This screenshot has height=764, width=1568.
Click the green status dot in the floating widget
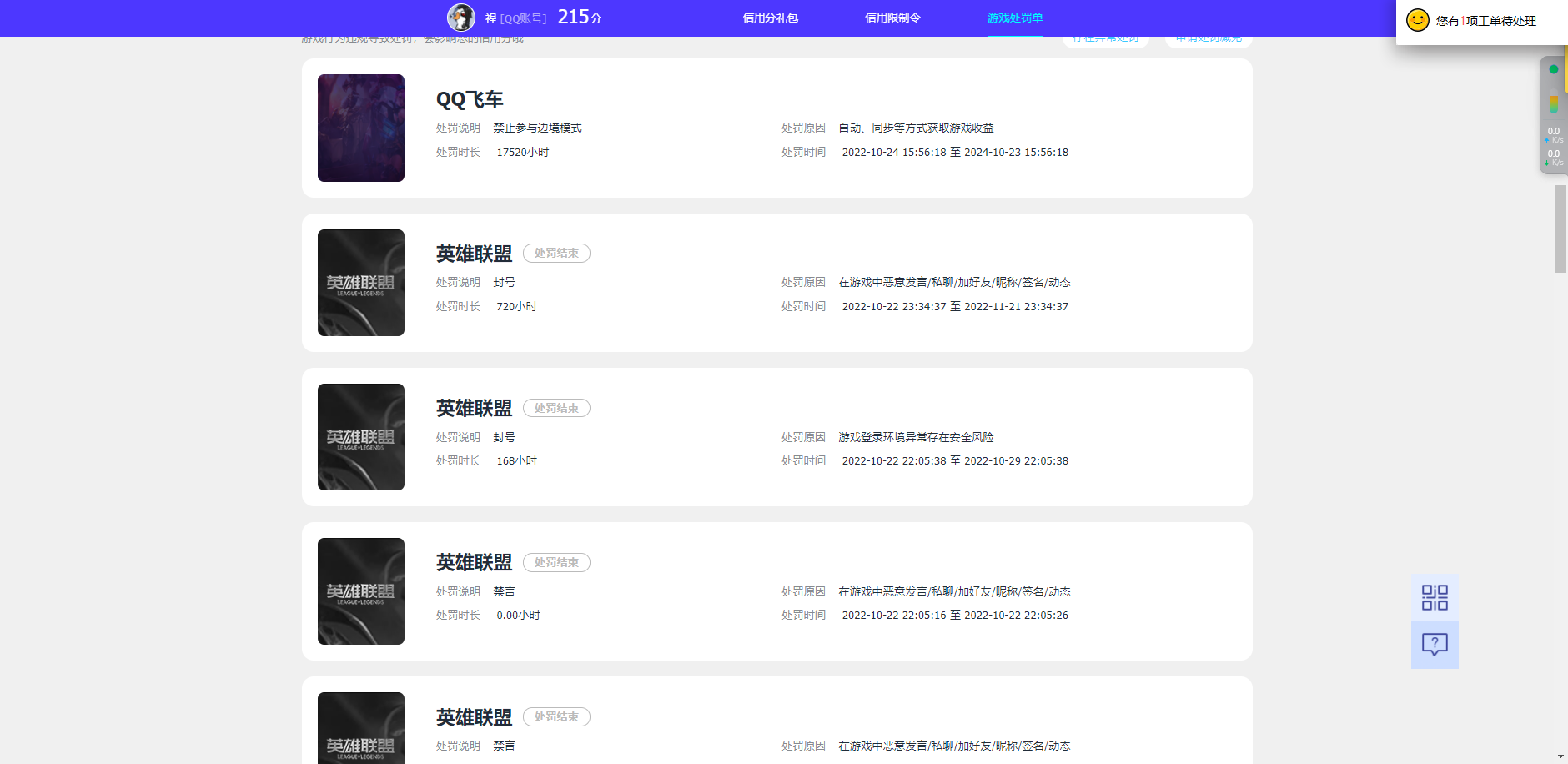[x=1553, y=69]
